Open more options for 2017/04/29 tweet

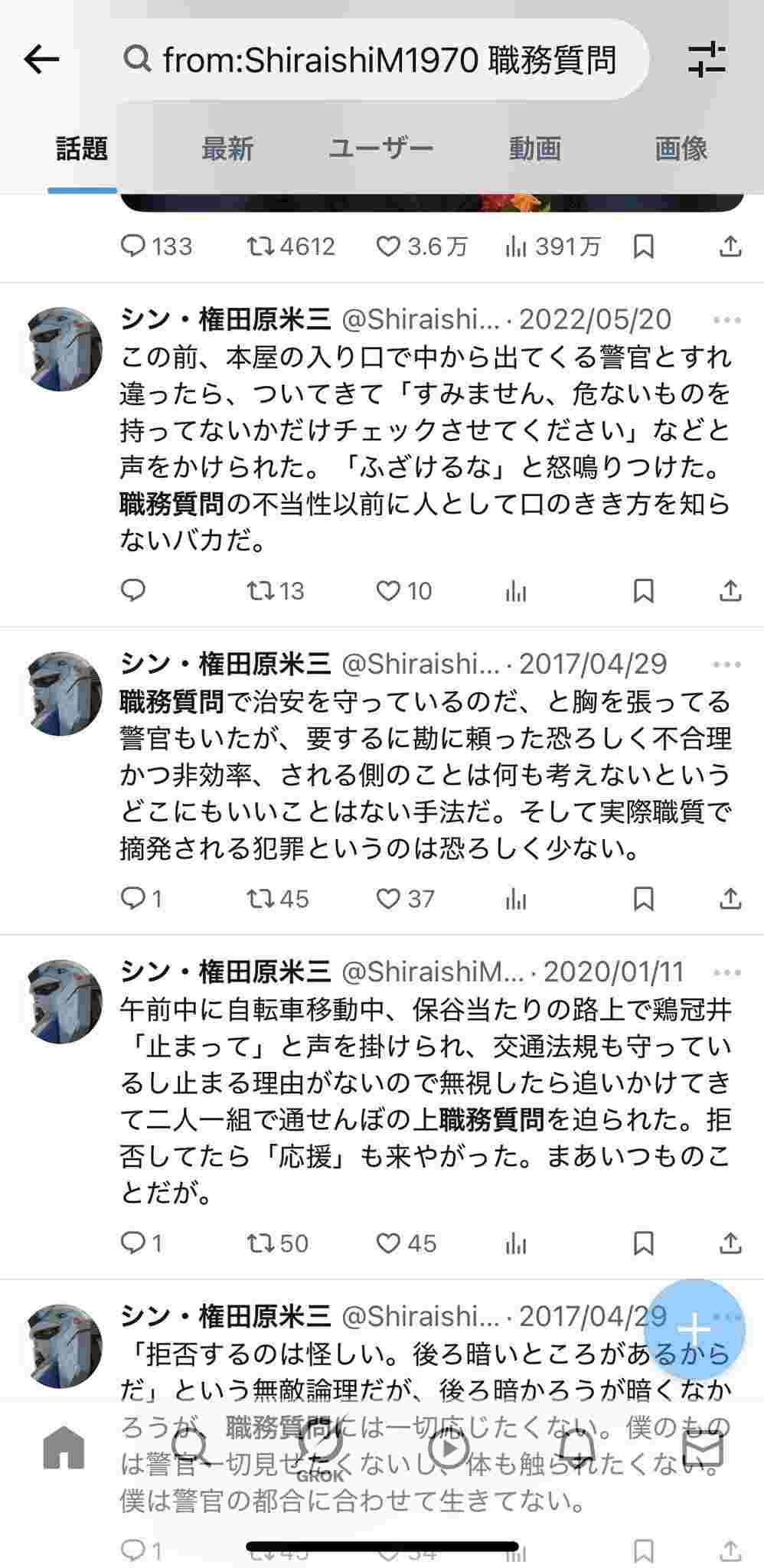pos(726,665)
